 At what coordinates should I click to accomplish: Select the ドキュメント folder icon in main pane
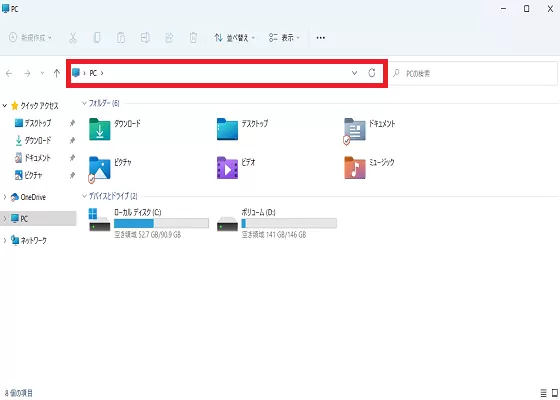354,131
